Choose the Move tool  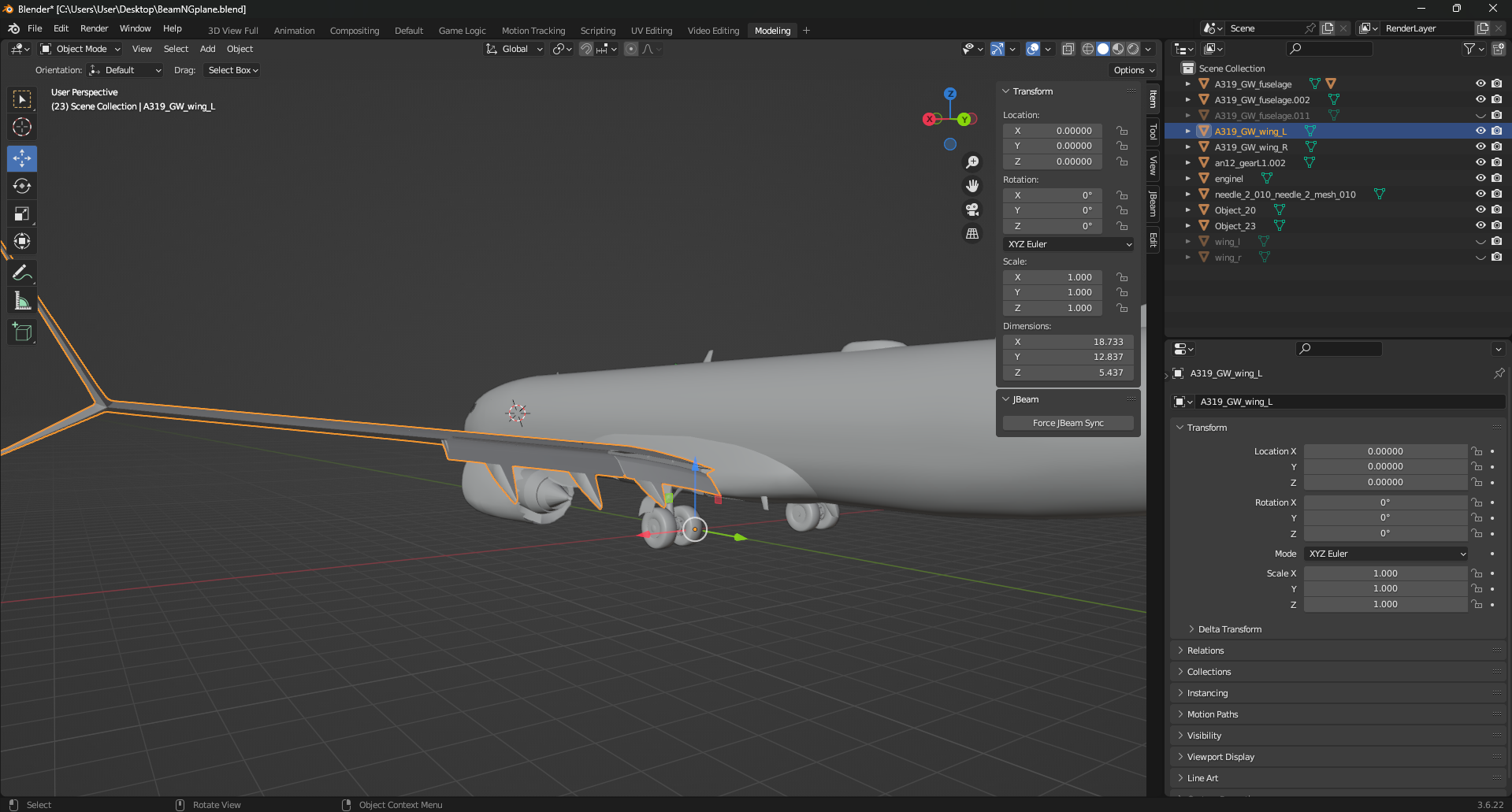tap(22, 158)
